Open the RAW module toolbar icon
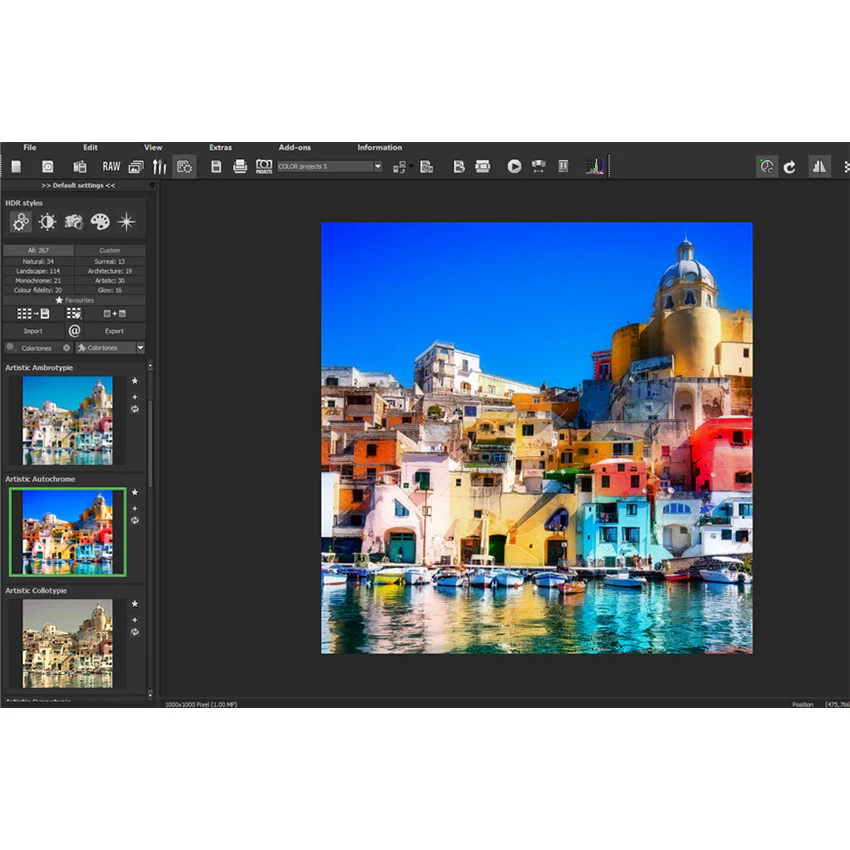The height and width of the screenshot is (850, 850). (111, 166)
